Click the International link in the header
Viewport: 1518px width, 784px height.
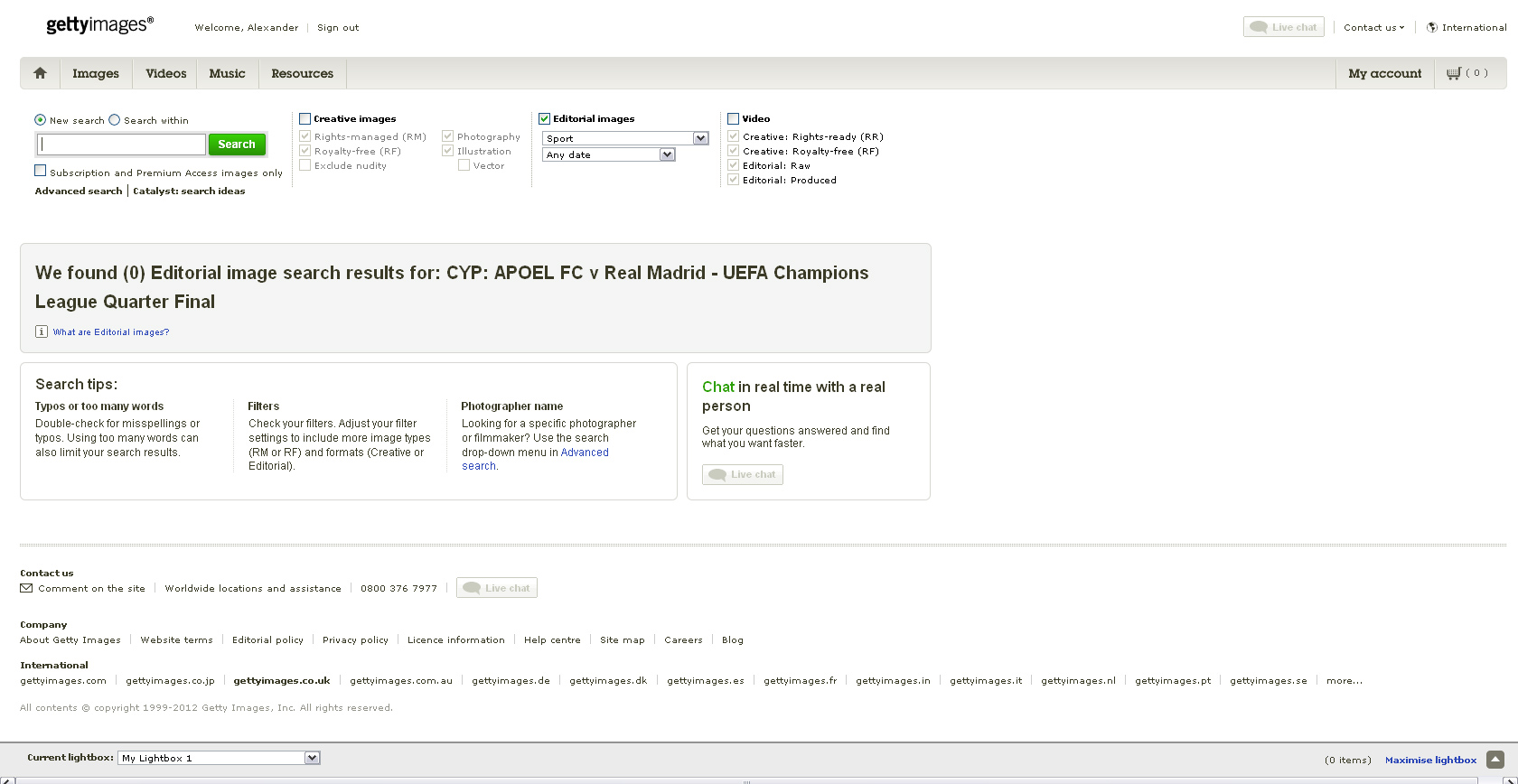[x=1475, y=27]
